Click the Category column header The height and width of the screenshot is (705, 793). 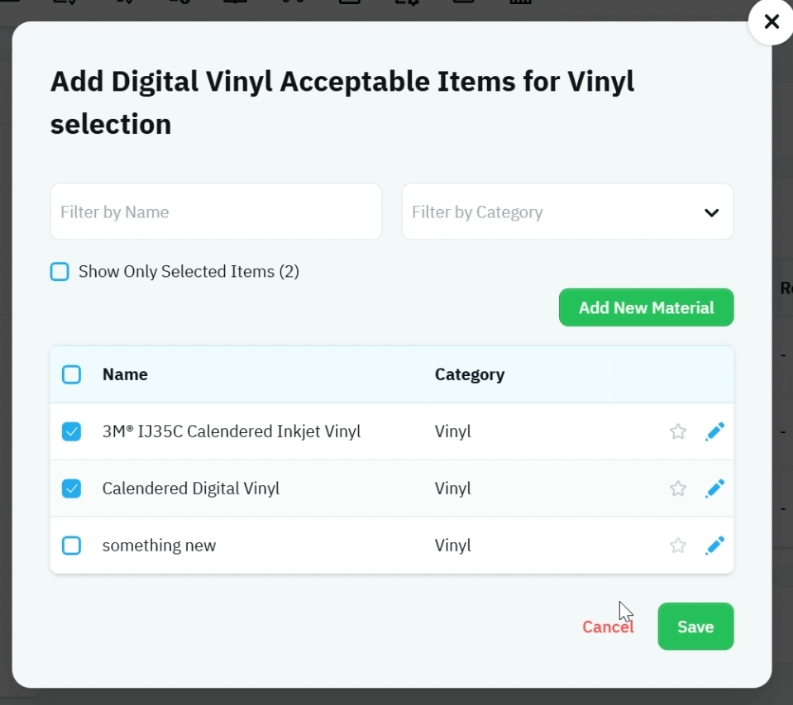469,375
